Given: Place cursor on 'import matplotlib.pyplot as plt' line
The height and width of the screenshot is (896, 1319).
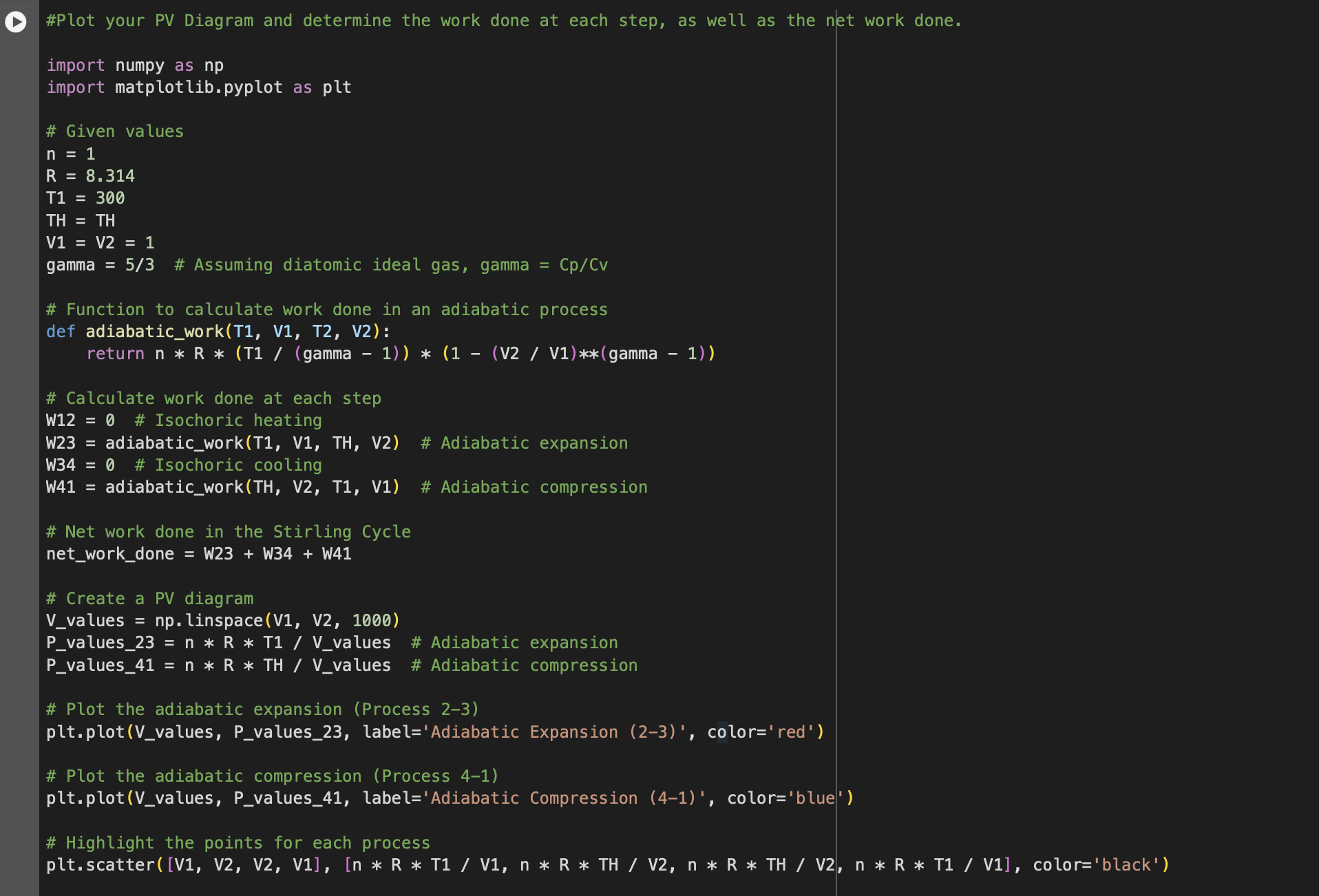Looking at the screenshot, I should point(199,87).
